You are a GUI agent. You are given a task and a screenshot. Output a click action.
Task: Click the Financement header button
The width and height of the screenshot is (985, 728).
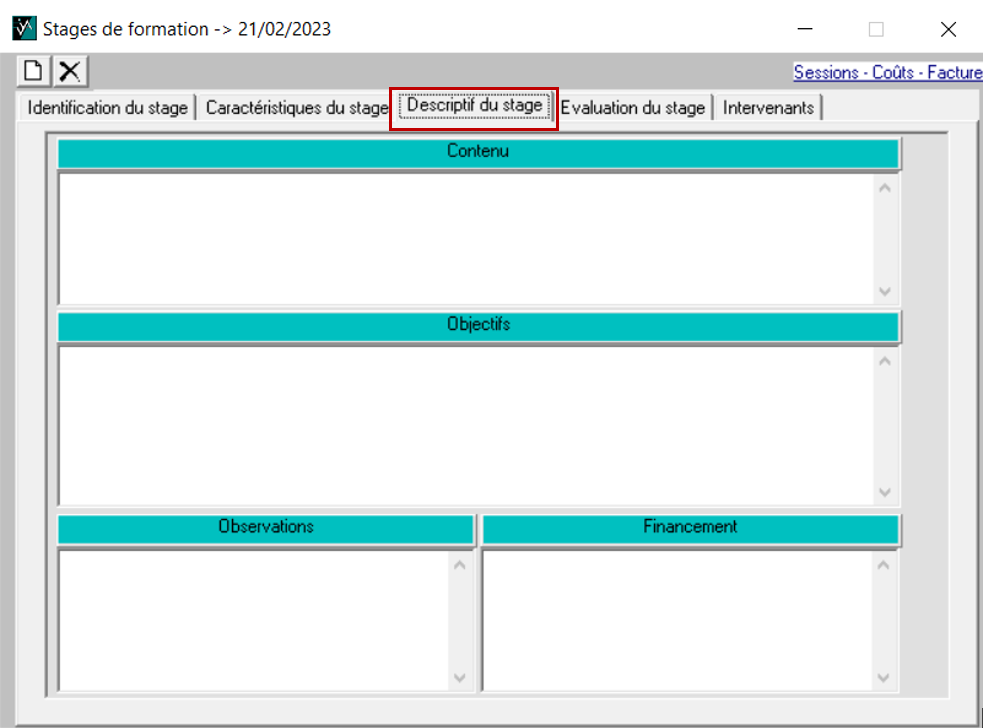(690, 528)
